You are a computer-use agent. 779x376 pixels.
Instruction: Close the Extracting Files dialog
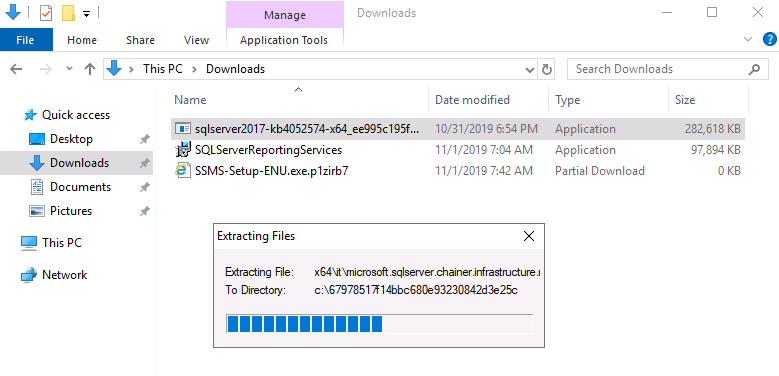point(529,236)
